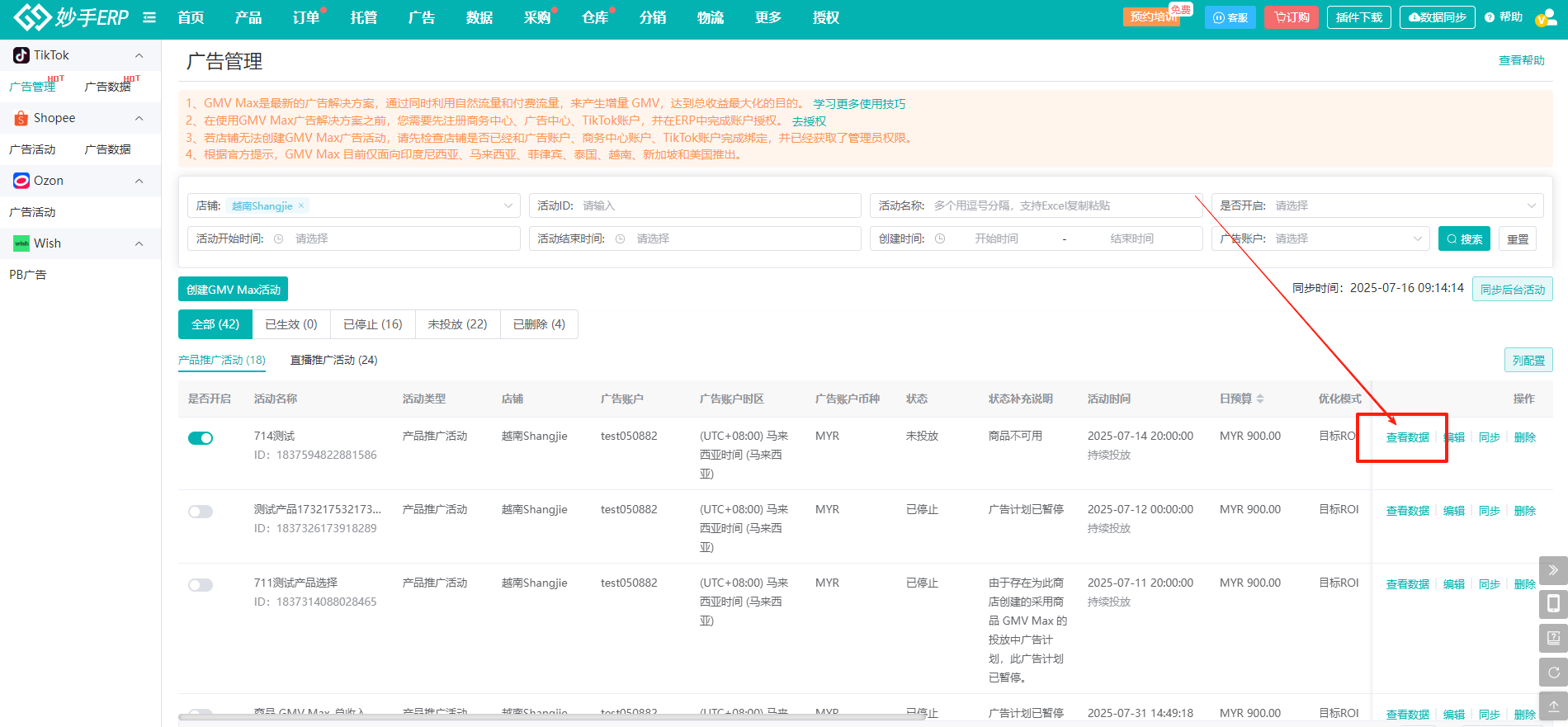Turn off the switch for 714测试
This screenshot has height=727, width=1568.
click(x=201, y=438)
